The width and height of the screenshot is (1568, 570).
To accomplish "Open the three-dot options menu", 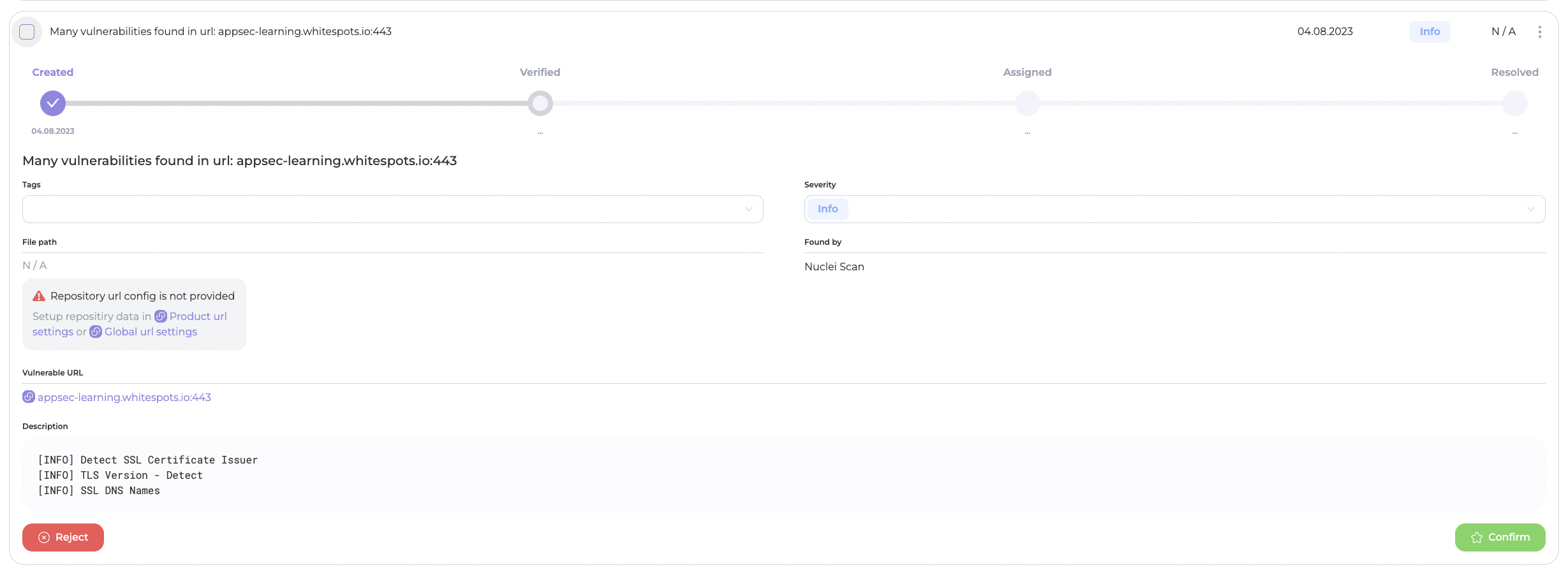I will (x=1539, y=32).
